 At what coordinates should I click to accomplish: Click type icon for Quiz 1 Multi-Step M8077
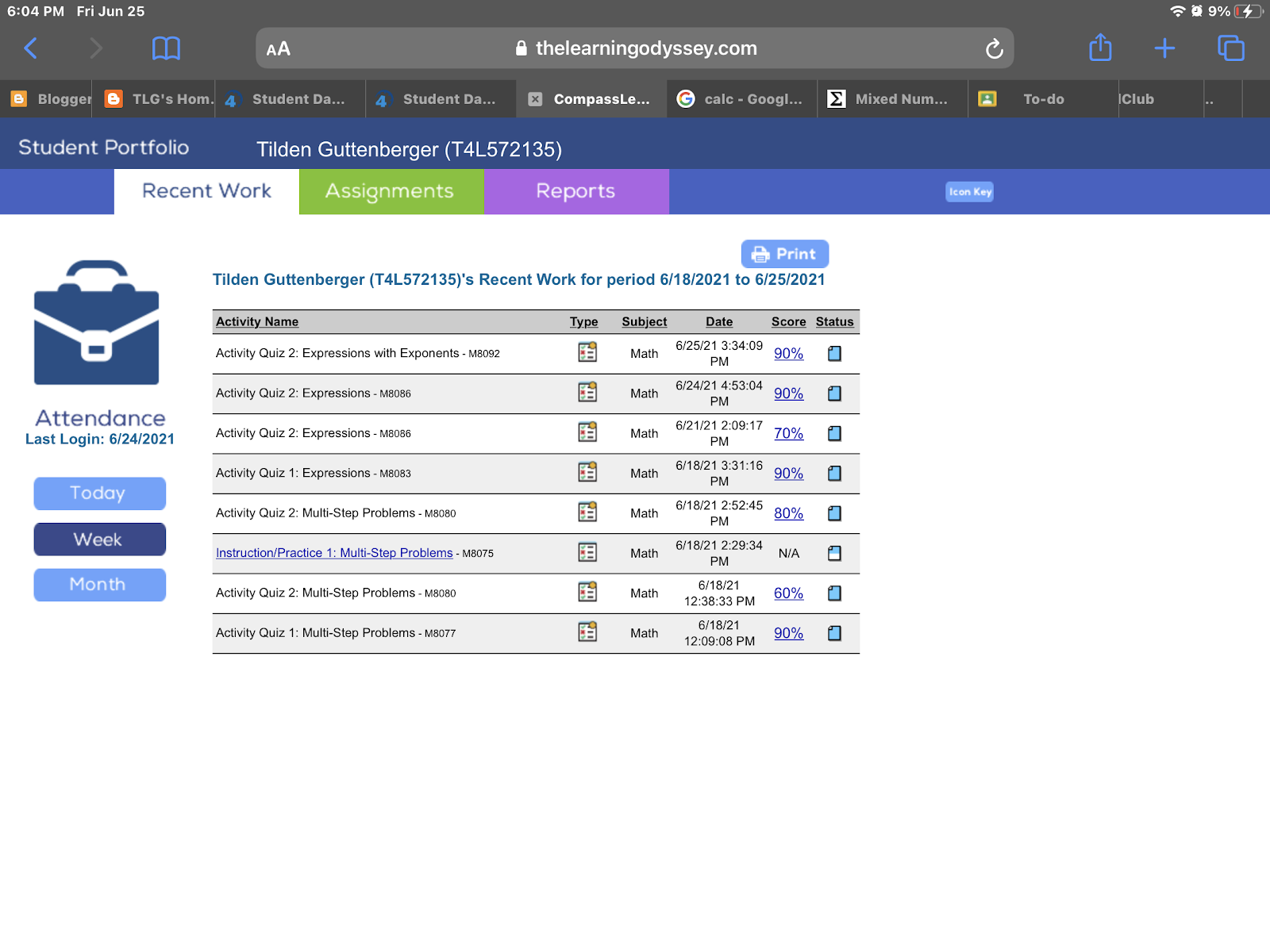[587, 632]
